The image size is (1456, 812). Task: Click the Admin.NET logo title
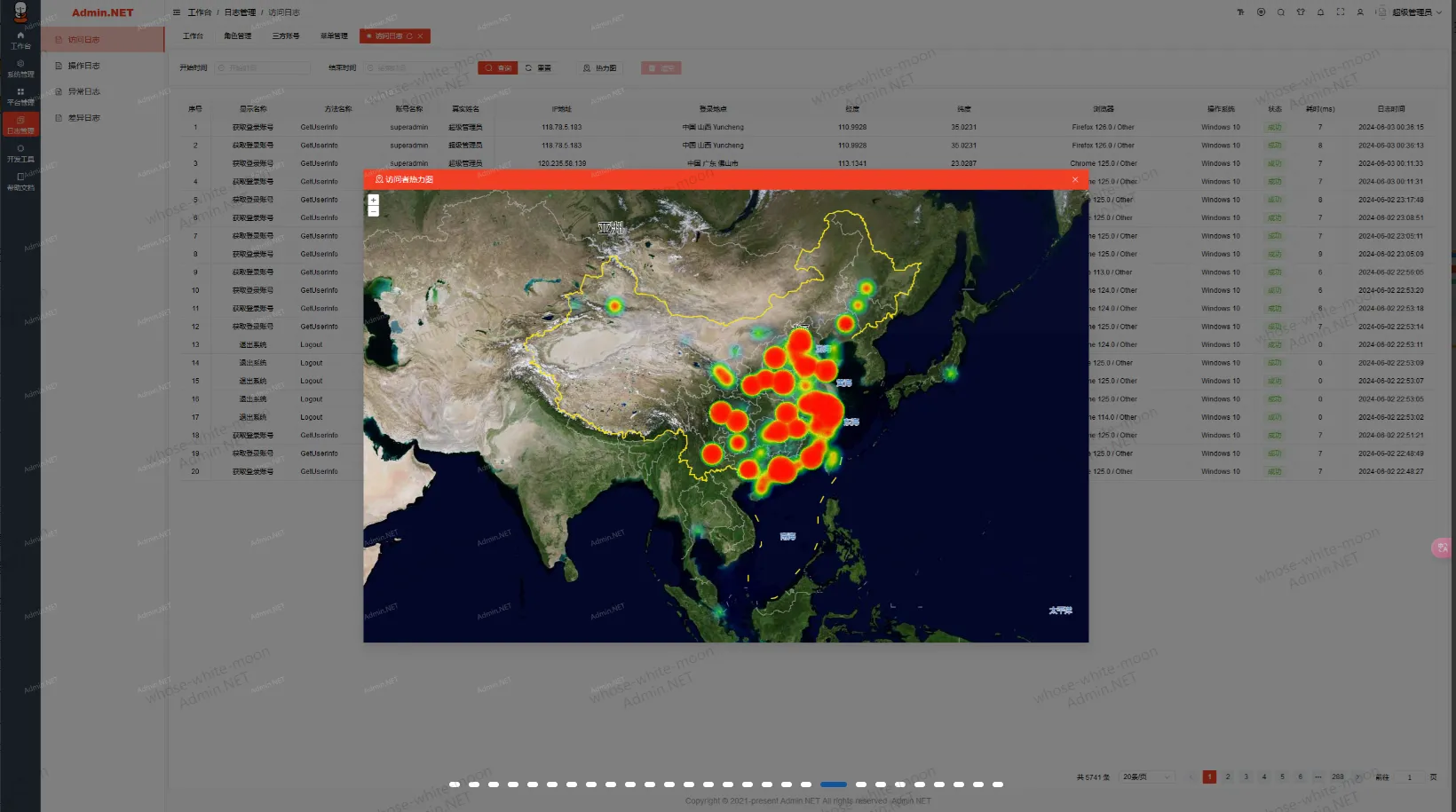coord(102,12)
